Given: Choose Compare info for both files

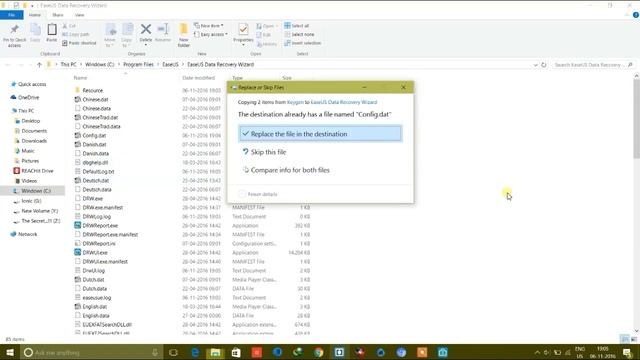Looking at the screenshot, I should (x=286, y=170).
